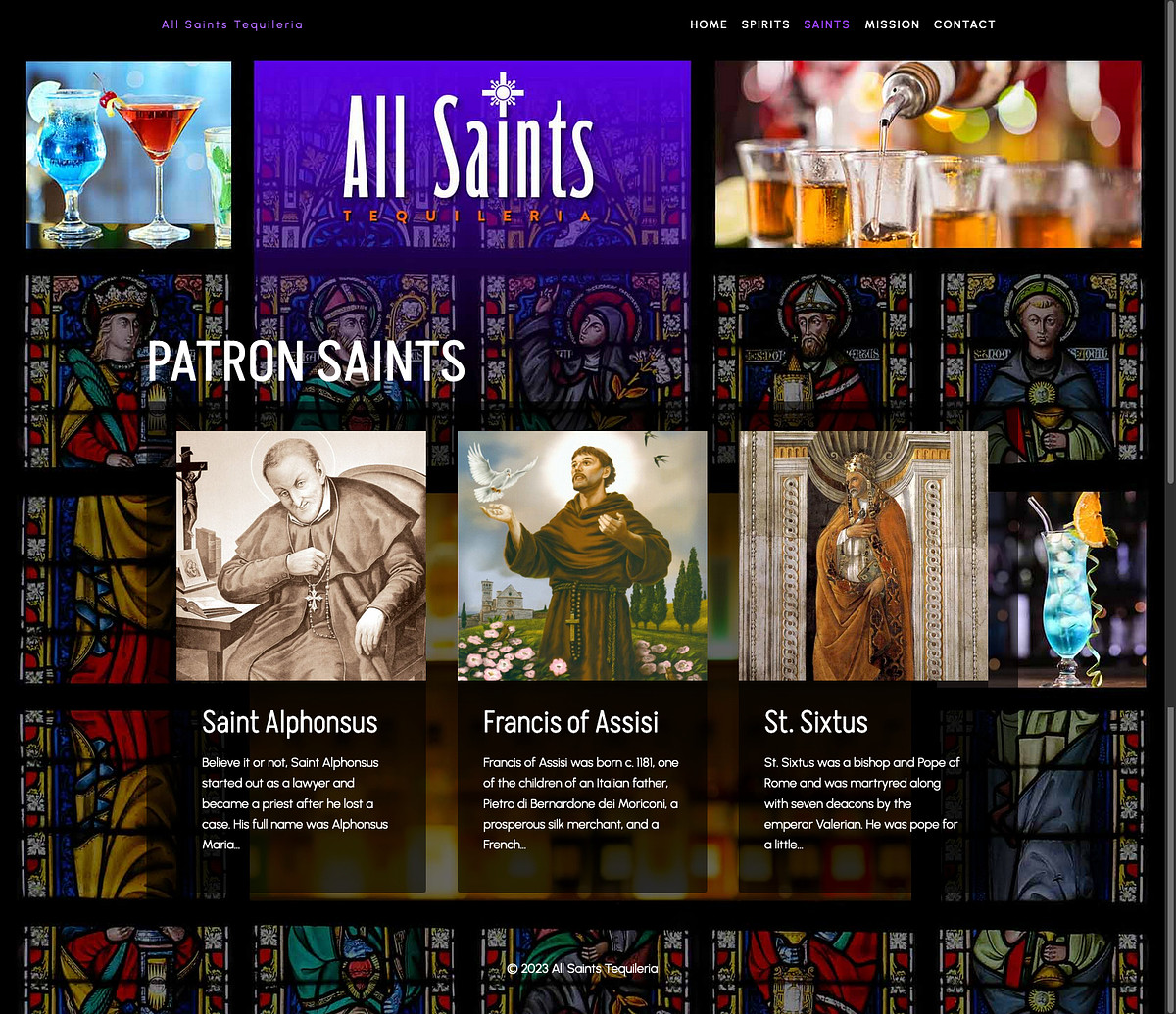Click the St. Sixtus excerpt text
Screen dimensions: 1176x1014
862,803
